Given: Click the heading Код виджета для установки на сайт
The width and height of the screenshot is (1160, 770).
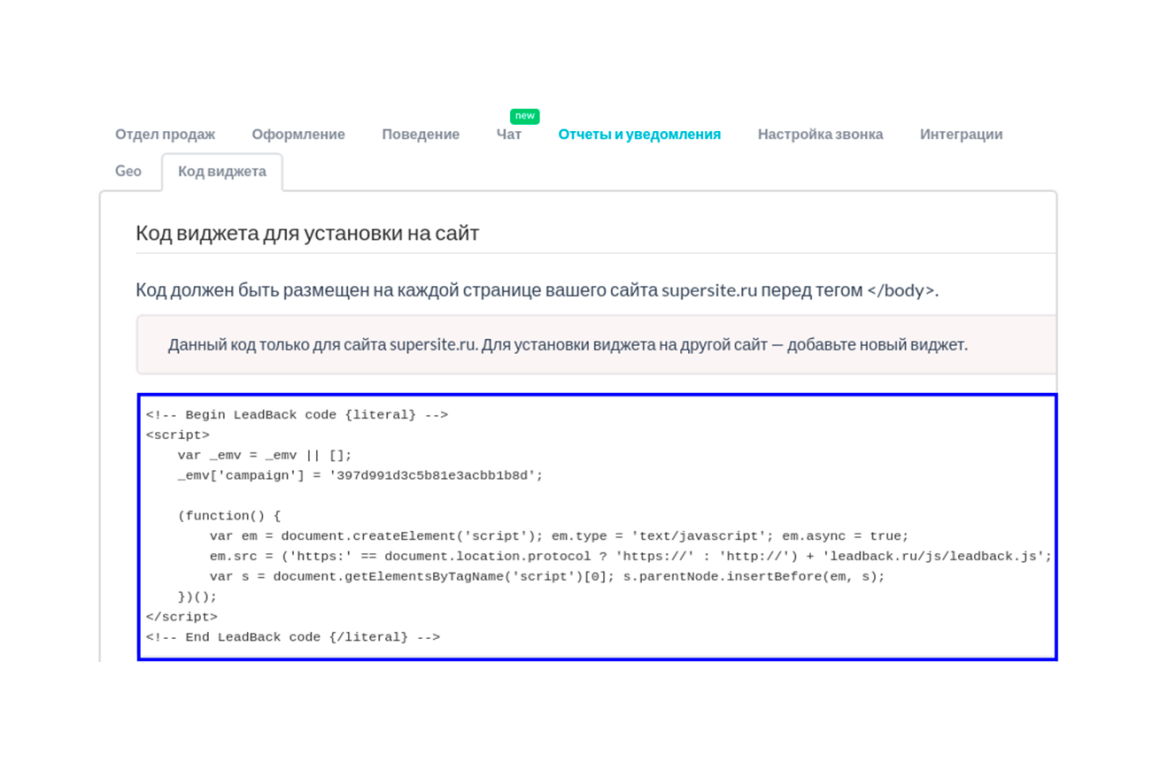Looking at the screenshot, I should tap(307, 233).
